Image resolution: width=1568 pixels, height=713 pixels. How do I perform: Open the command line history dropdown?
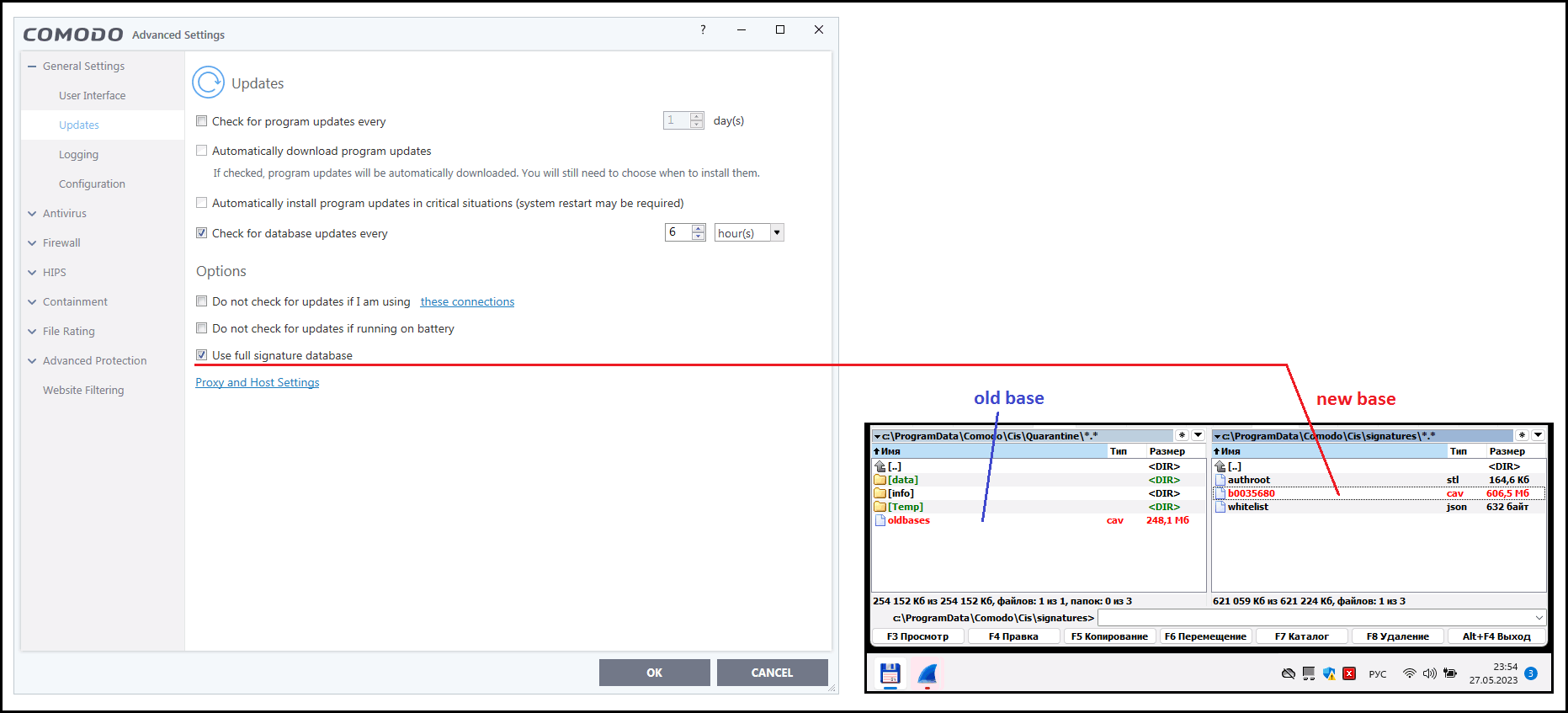click(x=1539, y=618)
